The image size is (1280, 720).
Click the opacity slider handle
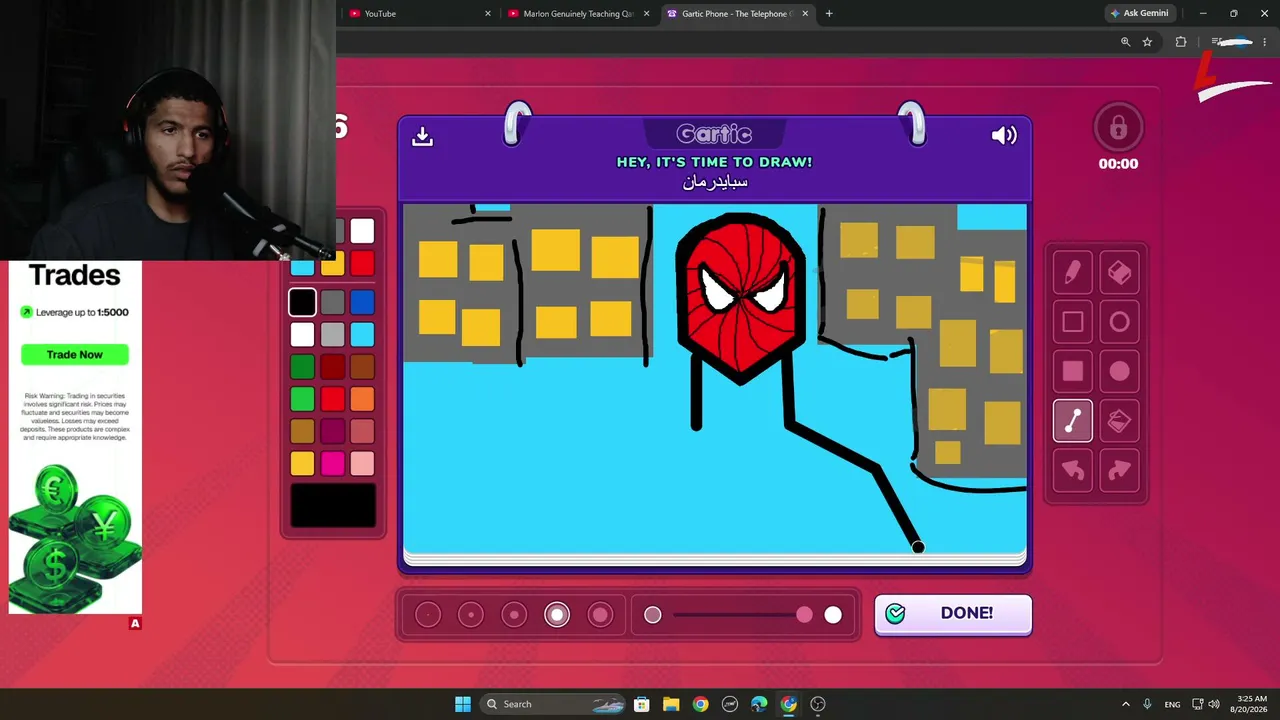[805, 615]
